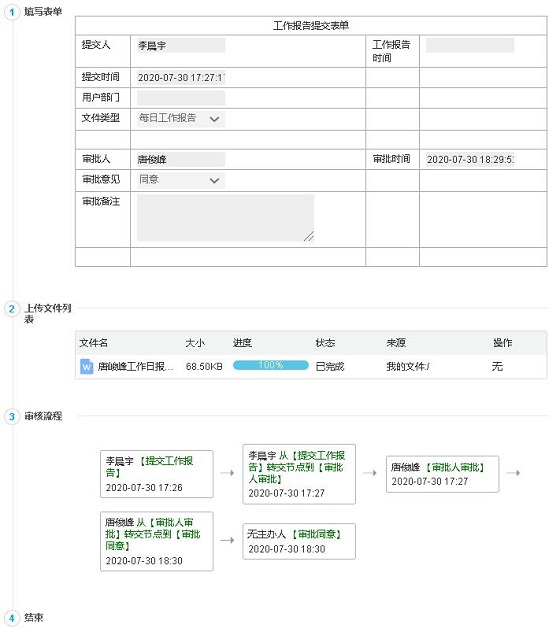Click flow node 唐俊峰【审批人审批】17:27

(x=442, y=474)
